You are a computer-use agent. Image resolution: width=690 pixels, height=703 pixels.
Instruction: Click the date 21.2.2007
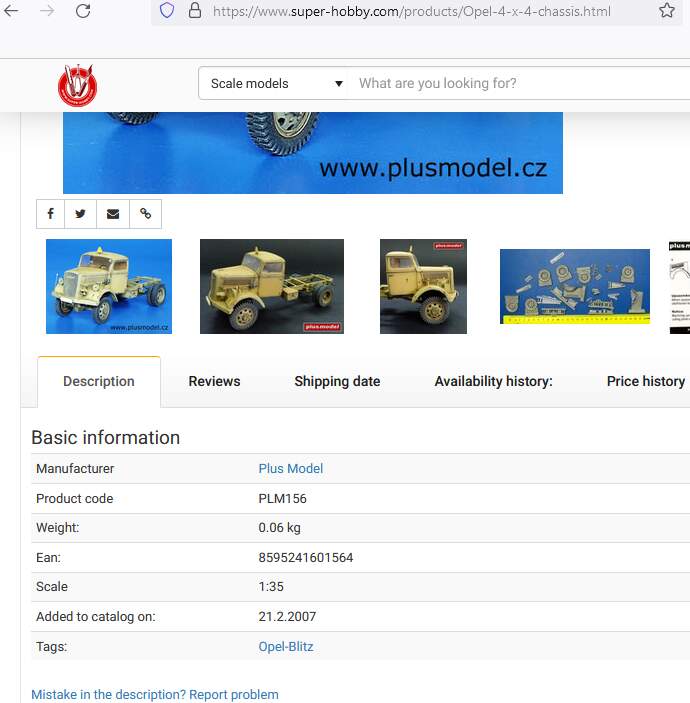tap(287, 617)
